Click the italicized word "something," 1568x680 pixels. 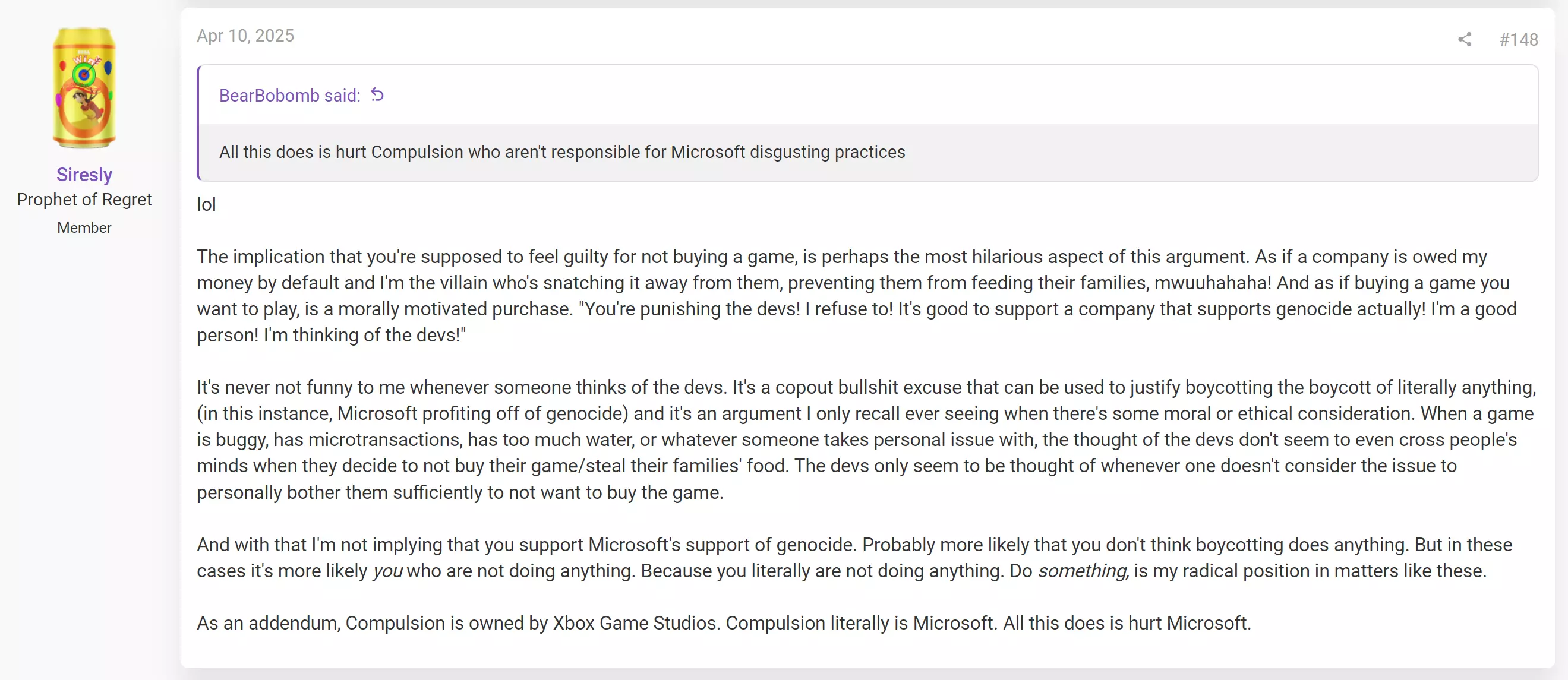click(x=1084, y=571)
